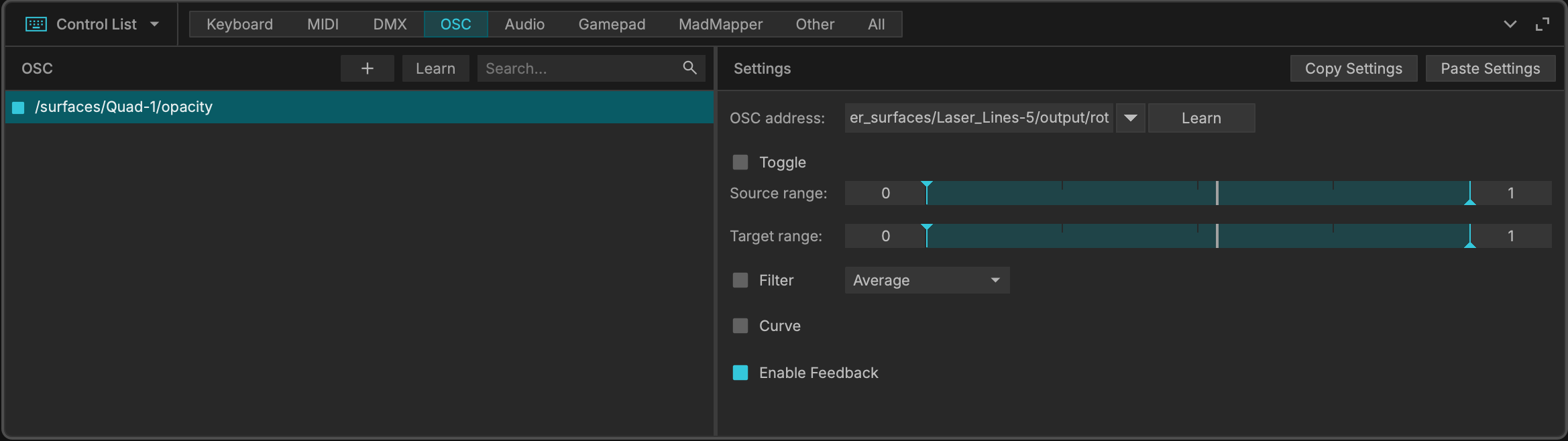The image size is (1568, 441).
Task: Select /surfaces/Quad-1/opacity row
Action: (359, 107)
